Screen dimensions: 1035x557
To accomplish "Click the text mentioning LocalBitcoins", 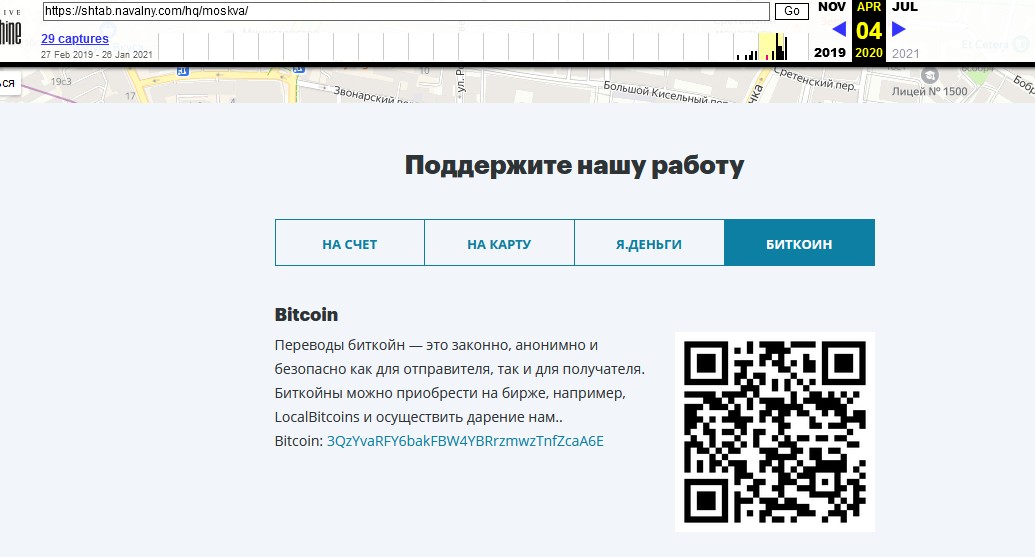I will point(418,417).
